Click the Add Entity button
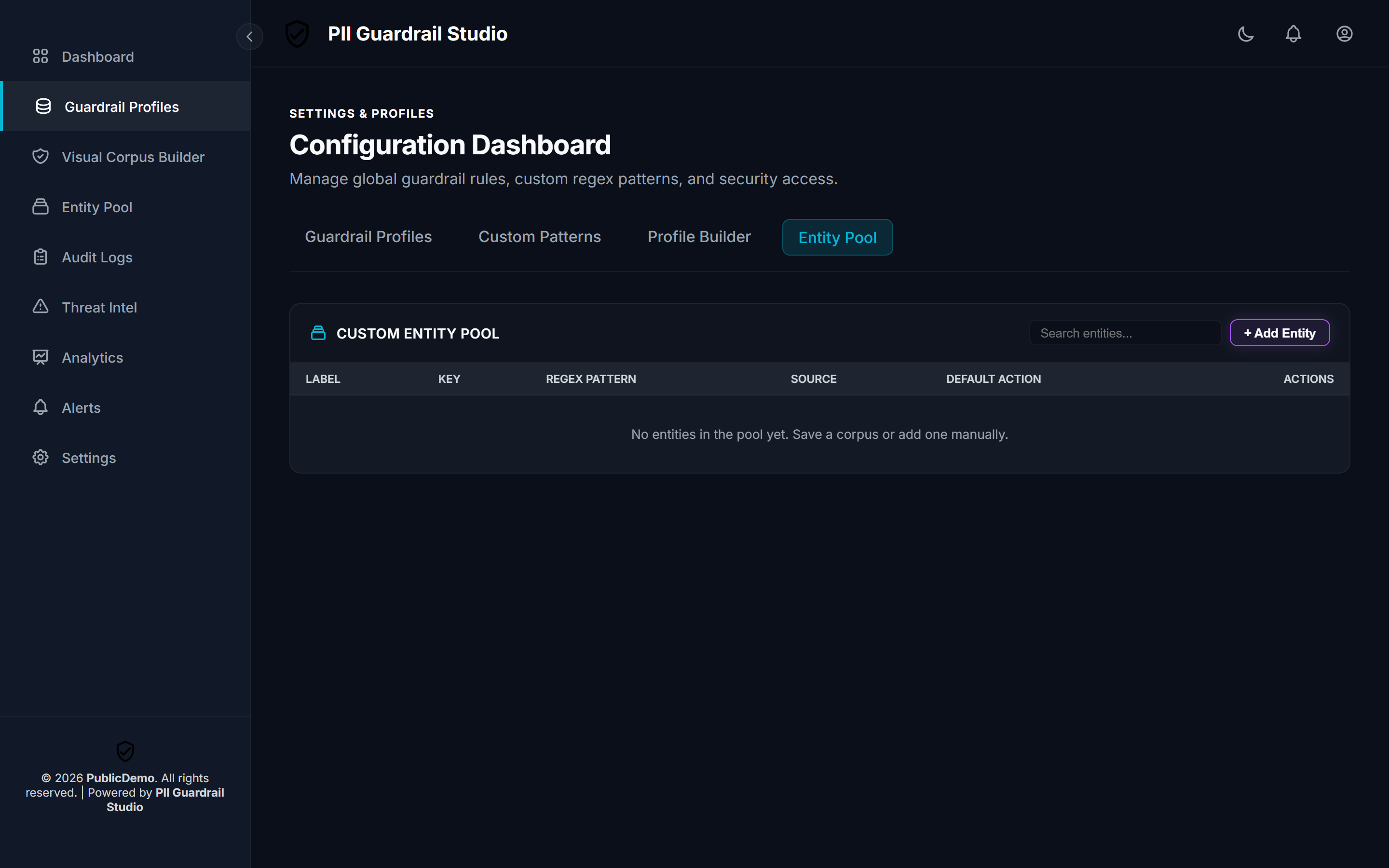1389x868 pixels. tap(1280, 333)
